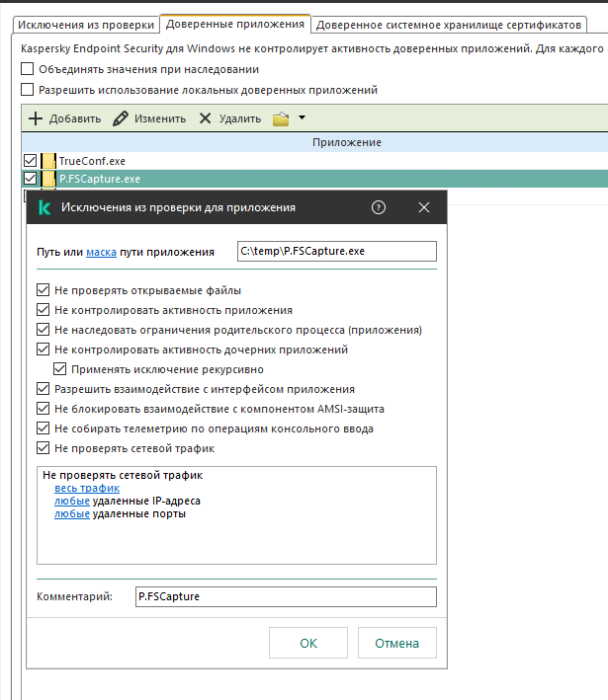Click the Добавить toolbar label

75,119
